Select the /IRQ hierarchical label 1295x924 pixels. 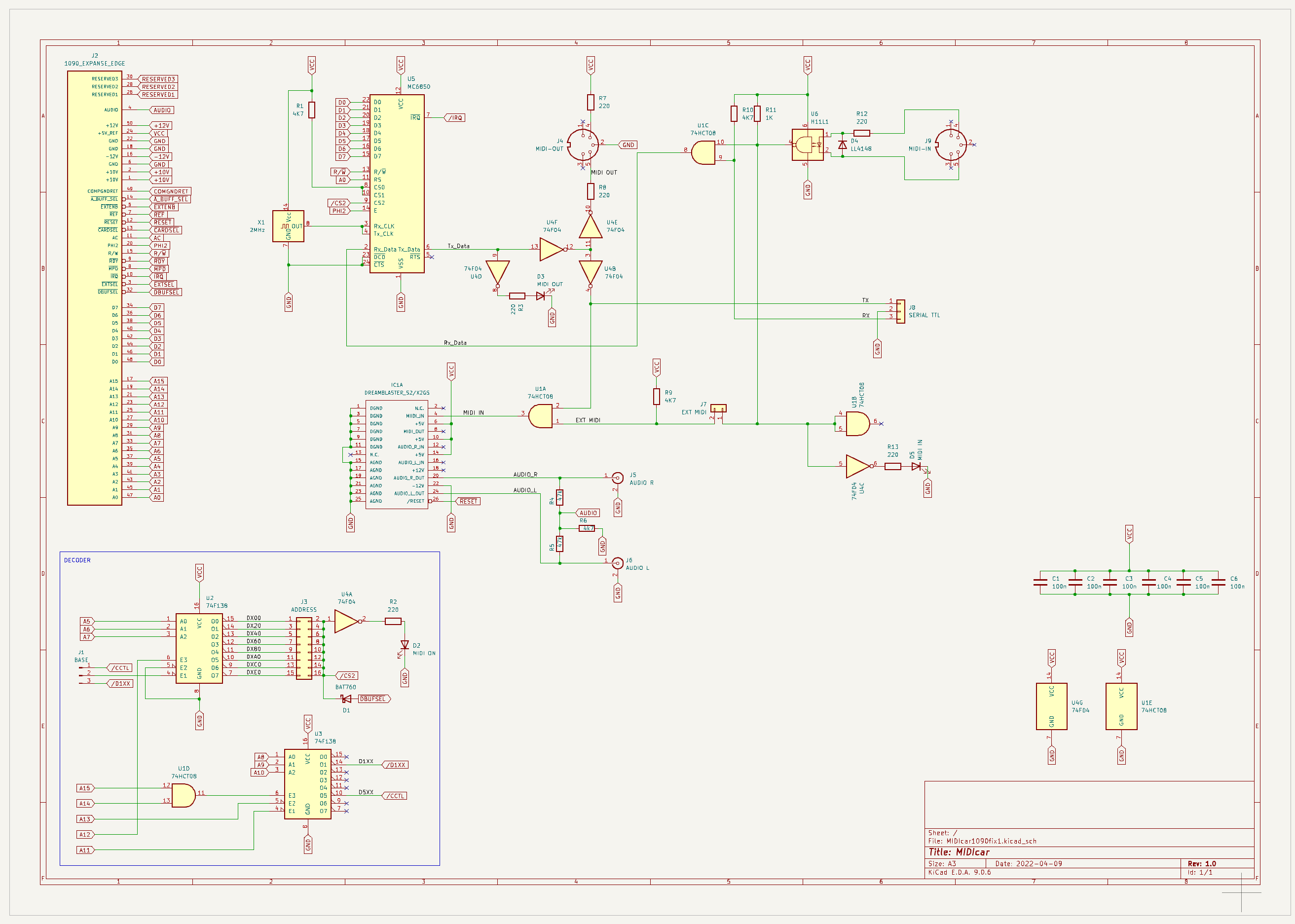pos(455,117)
